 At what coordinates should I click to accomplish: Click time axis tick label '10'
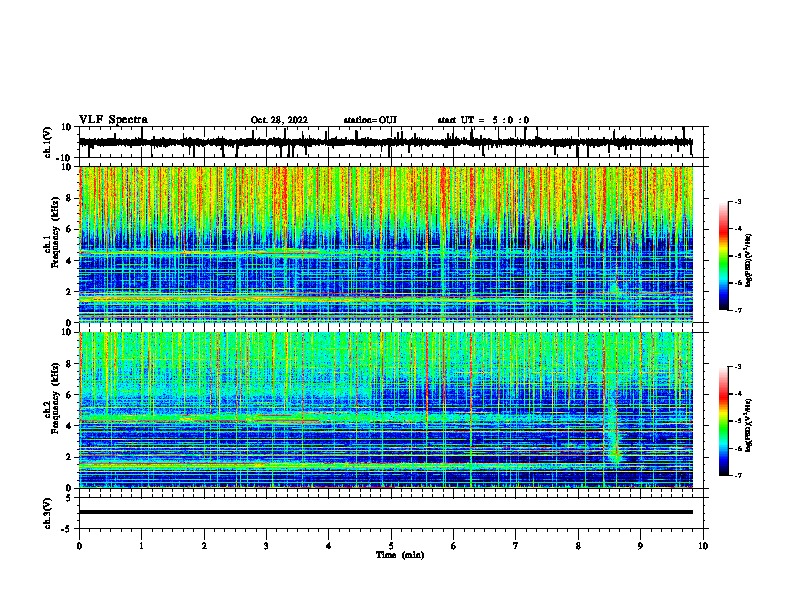coord(703,546)
